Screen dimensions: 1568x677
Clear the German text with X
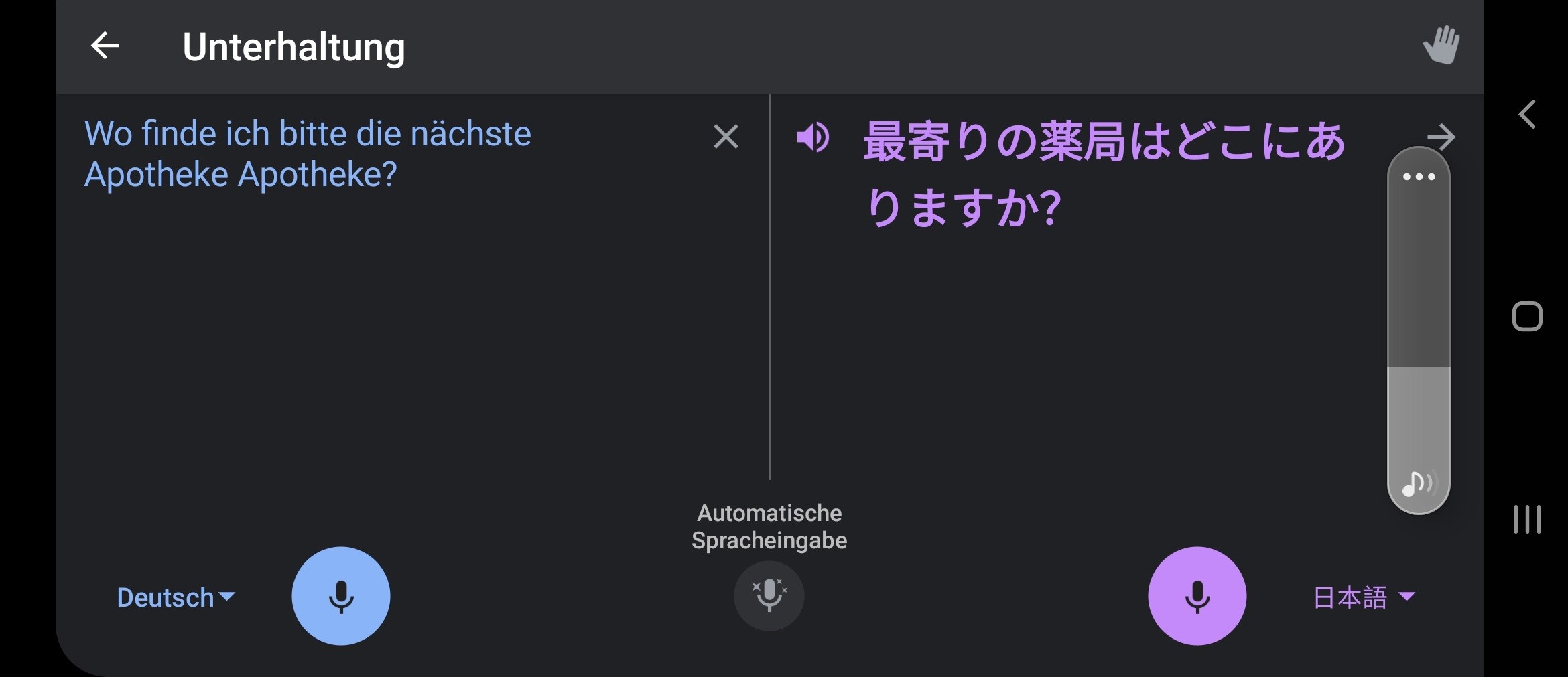pos(726,137)
